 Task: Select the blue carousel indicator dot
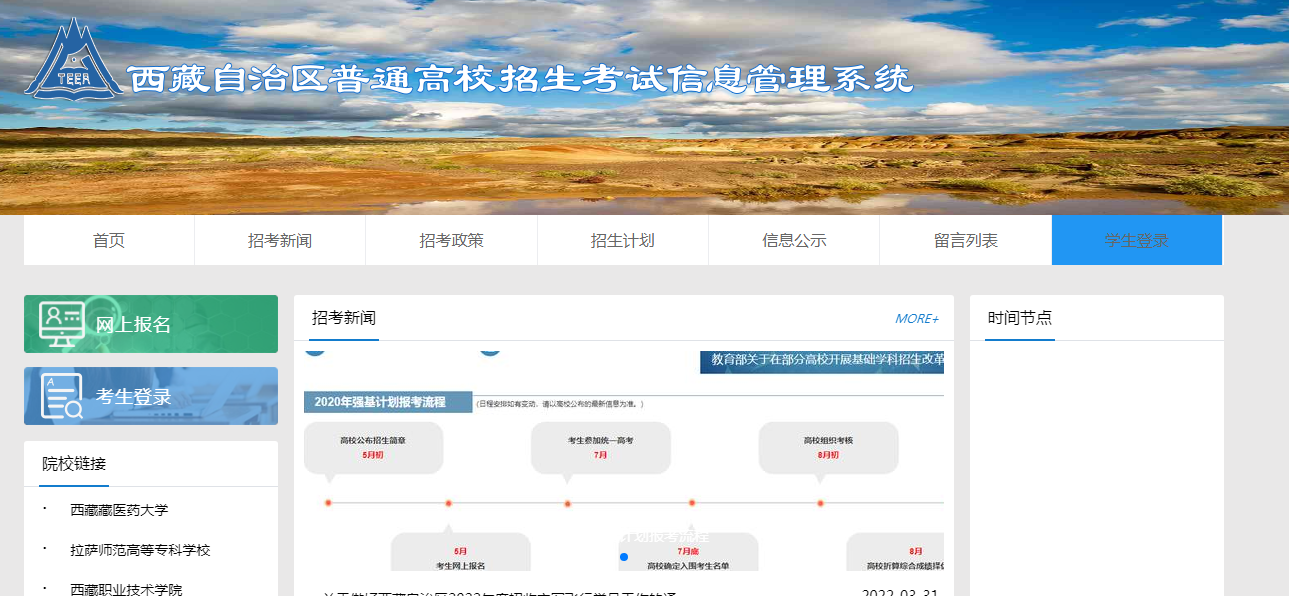(624, 557)
